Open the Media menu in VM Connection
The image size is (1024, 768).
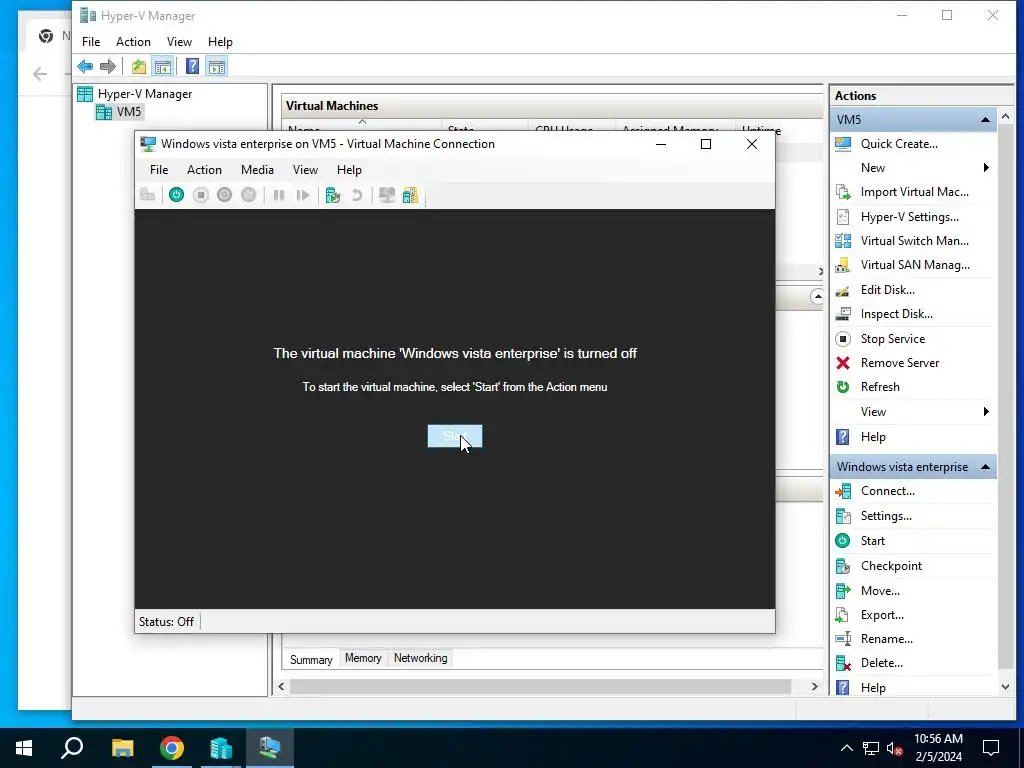pyautogui.click(x=257, y=170)
